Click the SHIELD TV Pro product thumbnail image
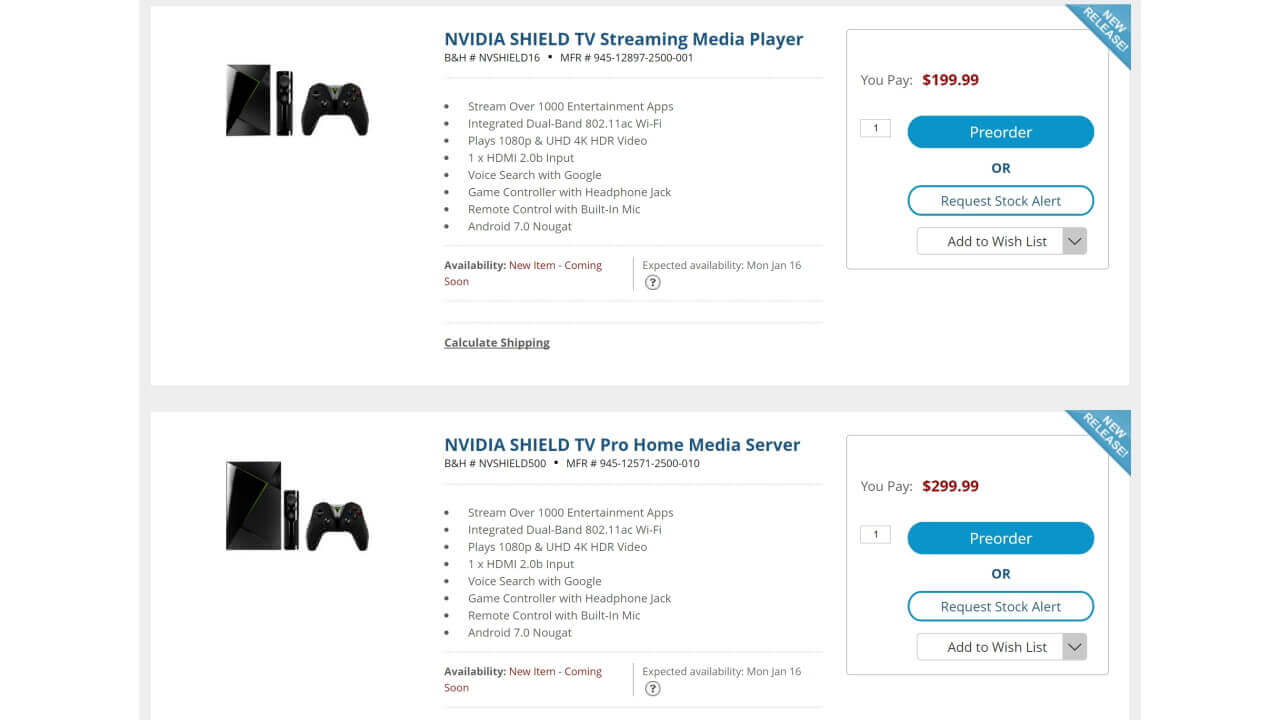 click(296, 506)
